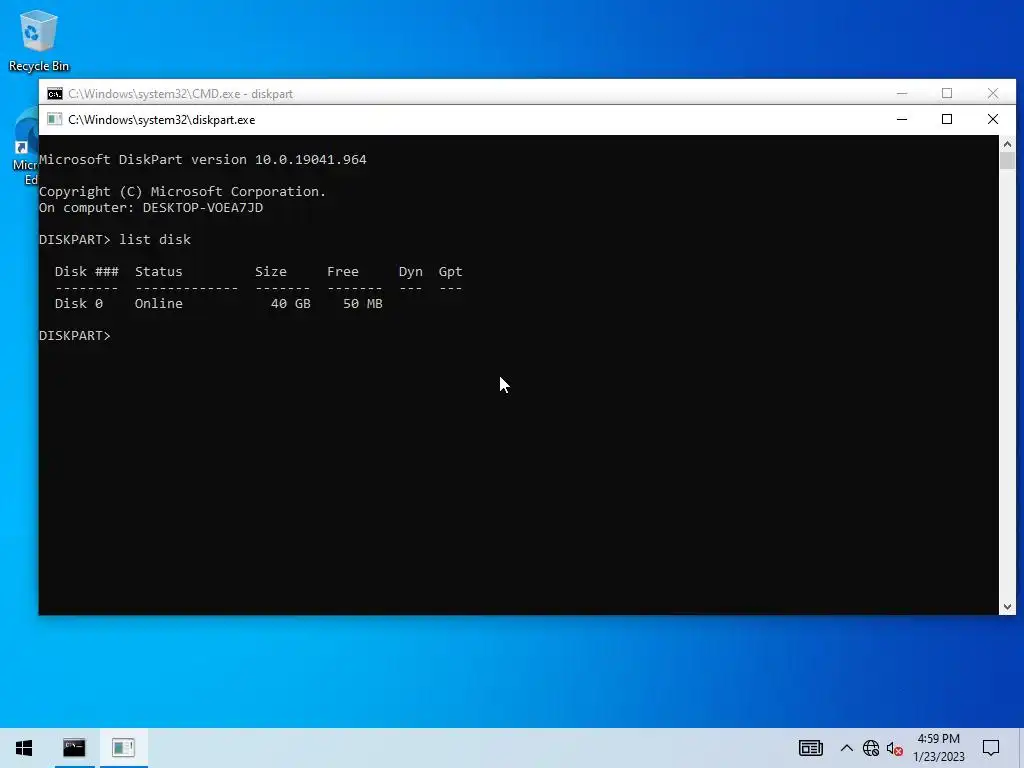Click the 'Gpt' column header
Screen dimensions: 1024x768
click(450, 272)
